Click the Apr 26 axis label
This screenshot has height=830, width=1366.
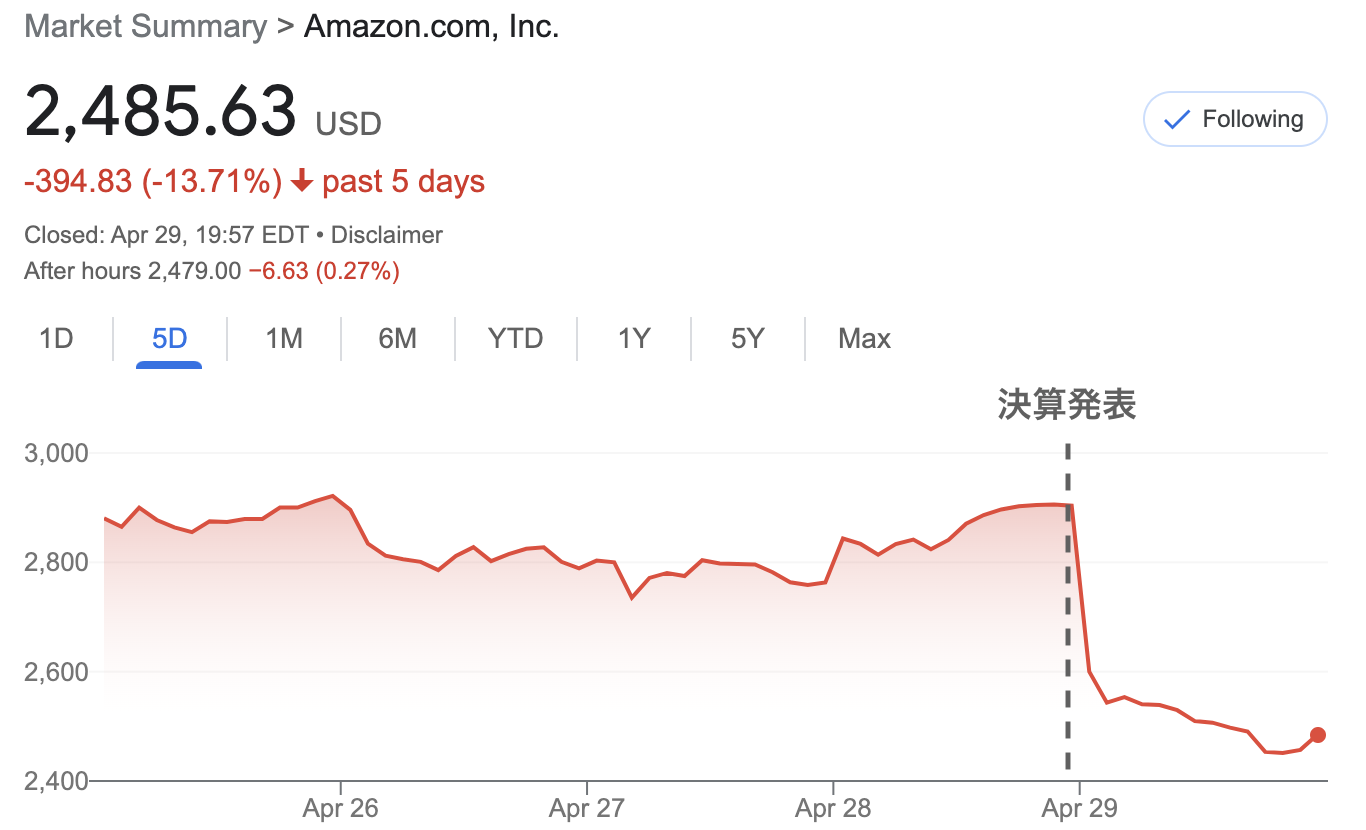click(340, 808)
